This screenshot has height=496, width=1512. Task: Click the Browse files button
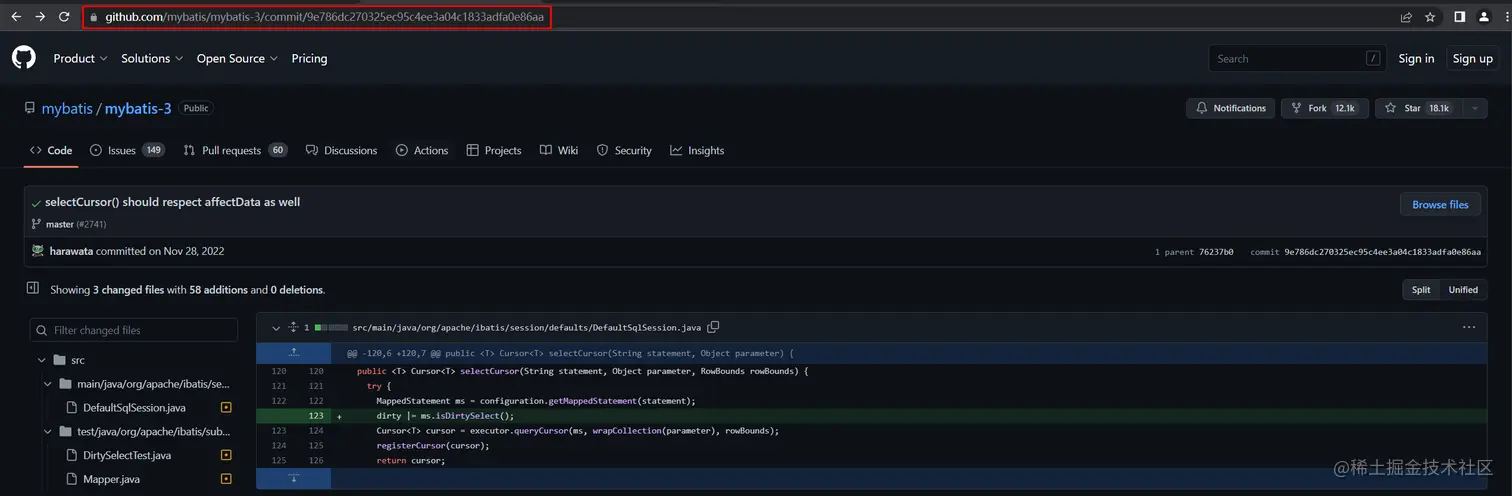click(1440, 204)
